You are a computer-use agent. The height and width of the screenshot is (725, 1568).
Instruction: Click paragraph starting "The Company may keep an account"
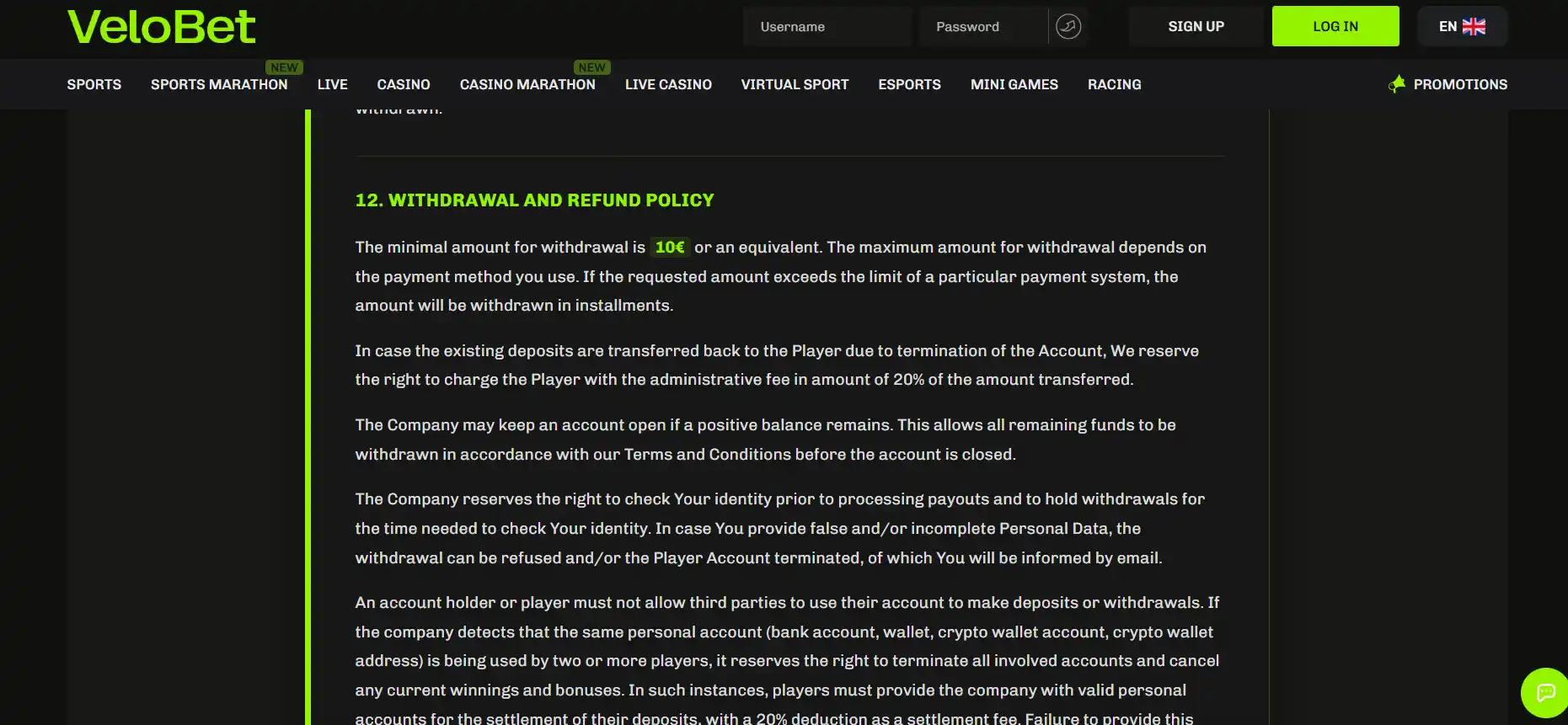(765, 440)
